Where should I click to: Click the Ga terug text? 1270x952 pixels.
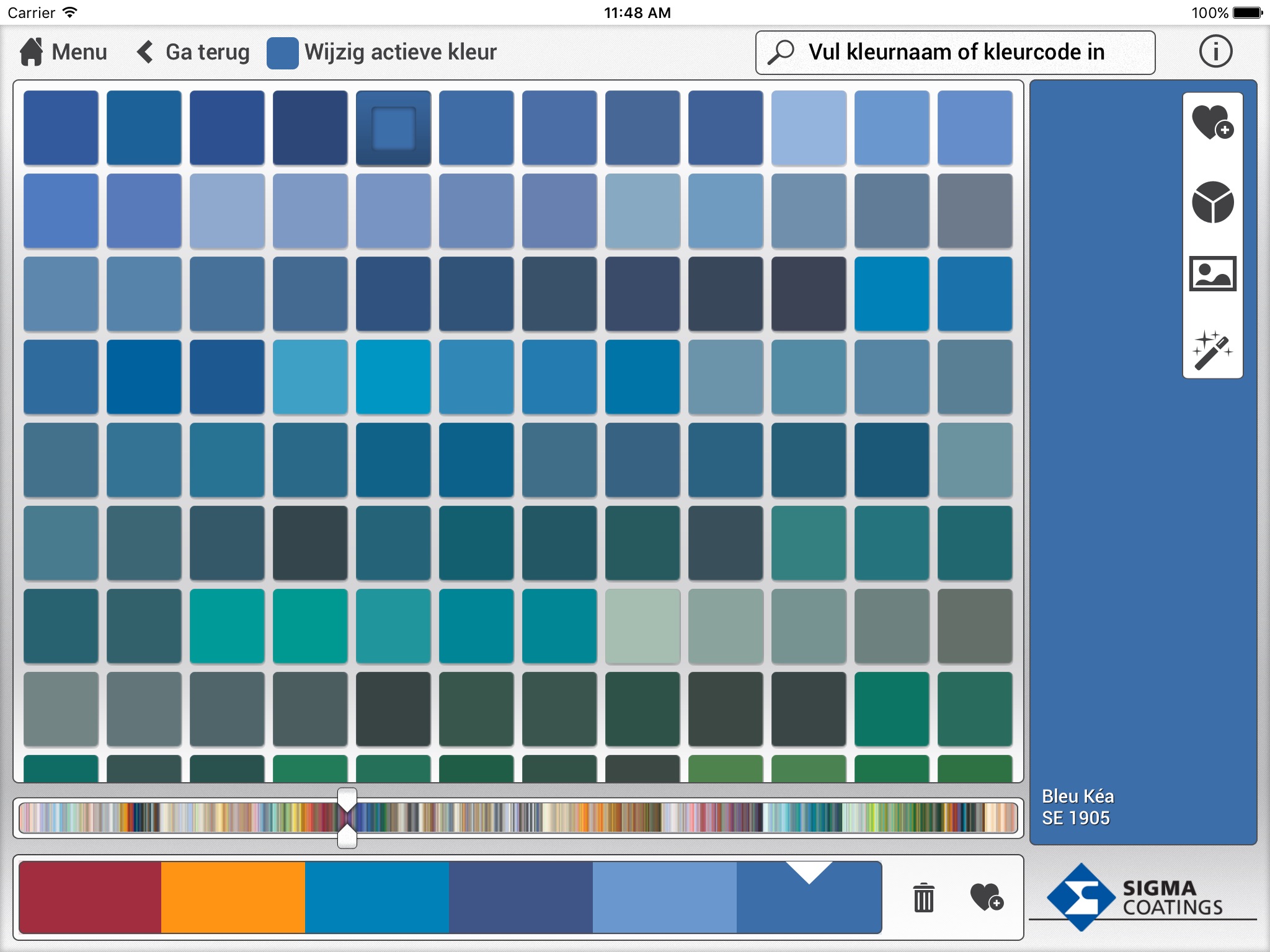pos(208,53)
